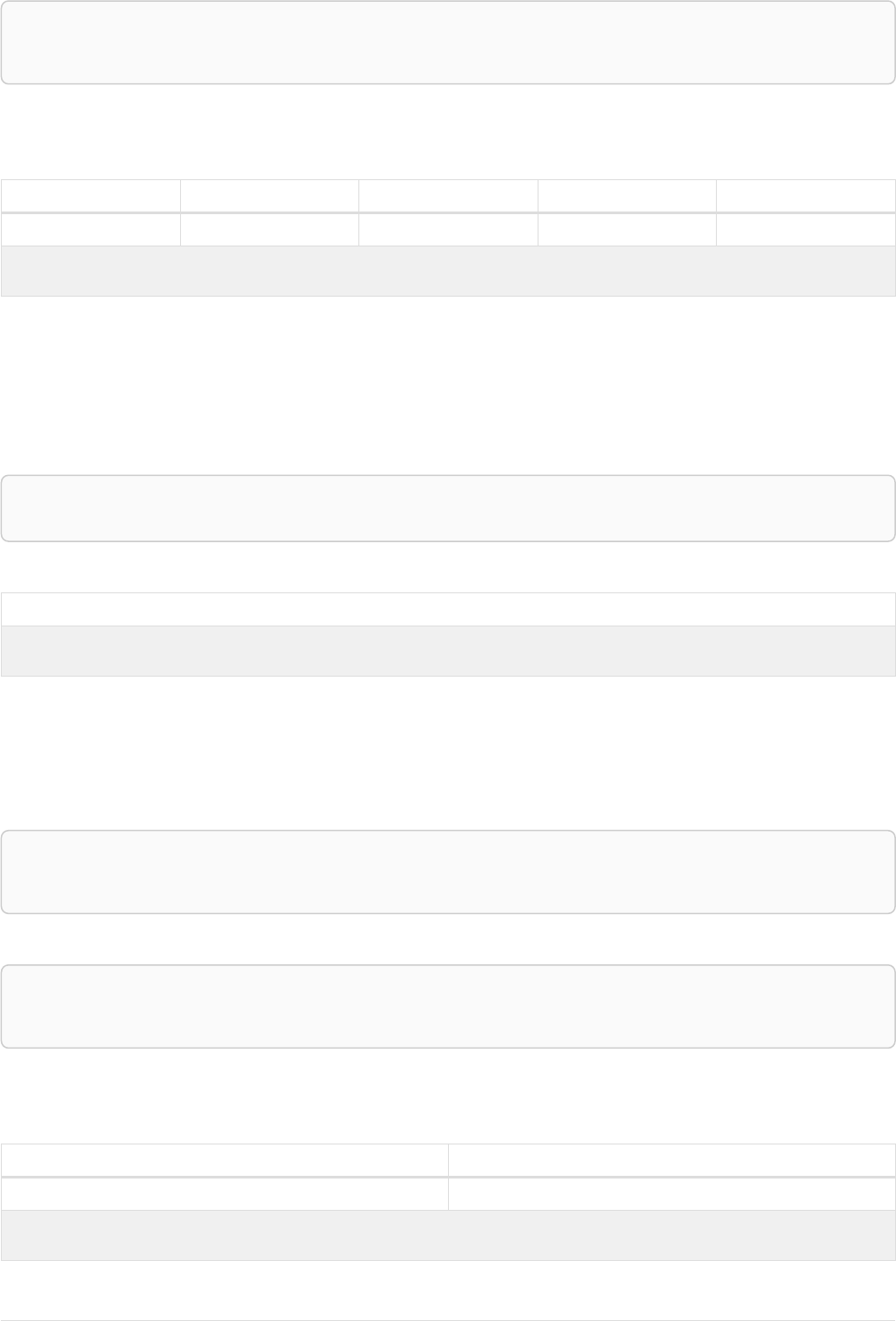Select fourth header cell of five-column table
Image resolution: width=896 pixels, height=1321 pixels.
pos(626,196)
